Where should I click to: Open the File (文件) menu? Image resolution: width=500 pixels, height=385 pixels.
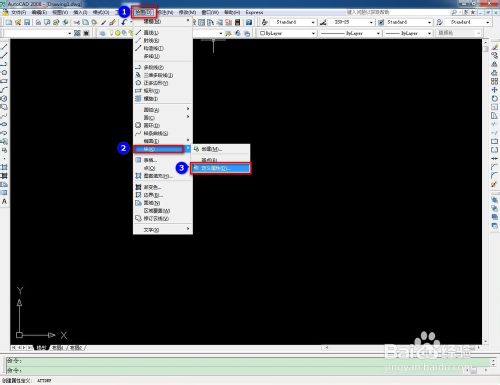pos(18,12)
